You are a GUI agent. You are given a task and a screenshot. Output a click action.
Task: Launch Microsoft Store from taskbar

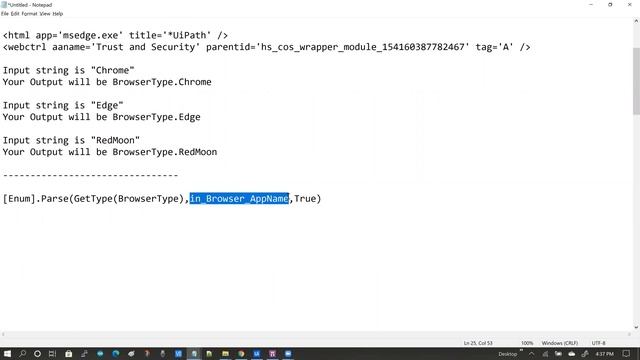(69, 354)
